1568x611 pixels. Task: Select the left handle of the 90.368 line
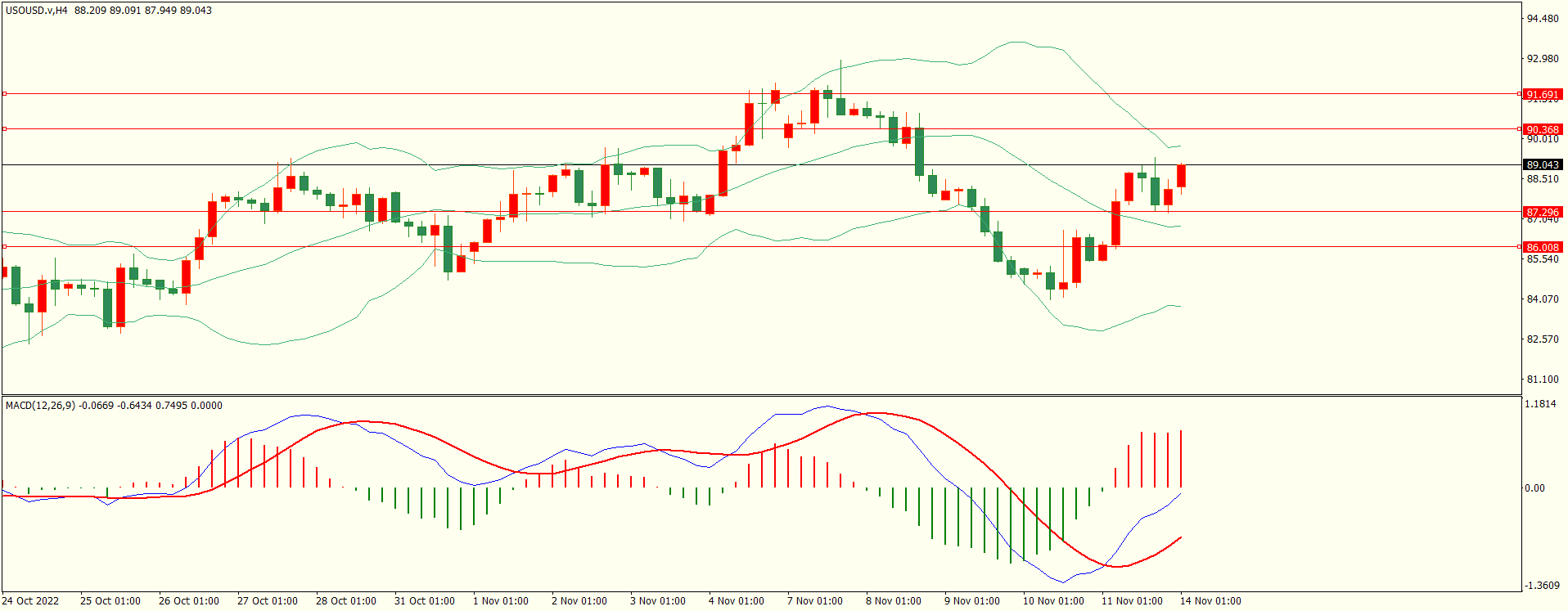(5, 128)
